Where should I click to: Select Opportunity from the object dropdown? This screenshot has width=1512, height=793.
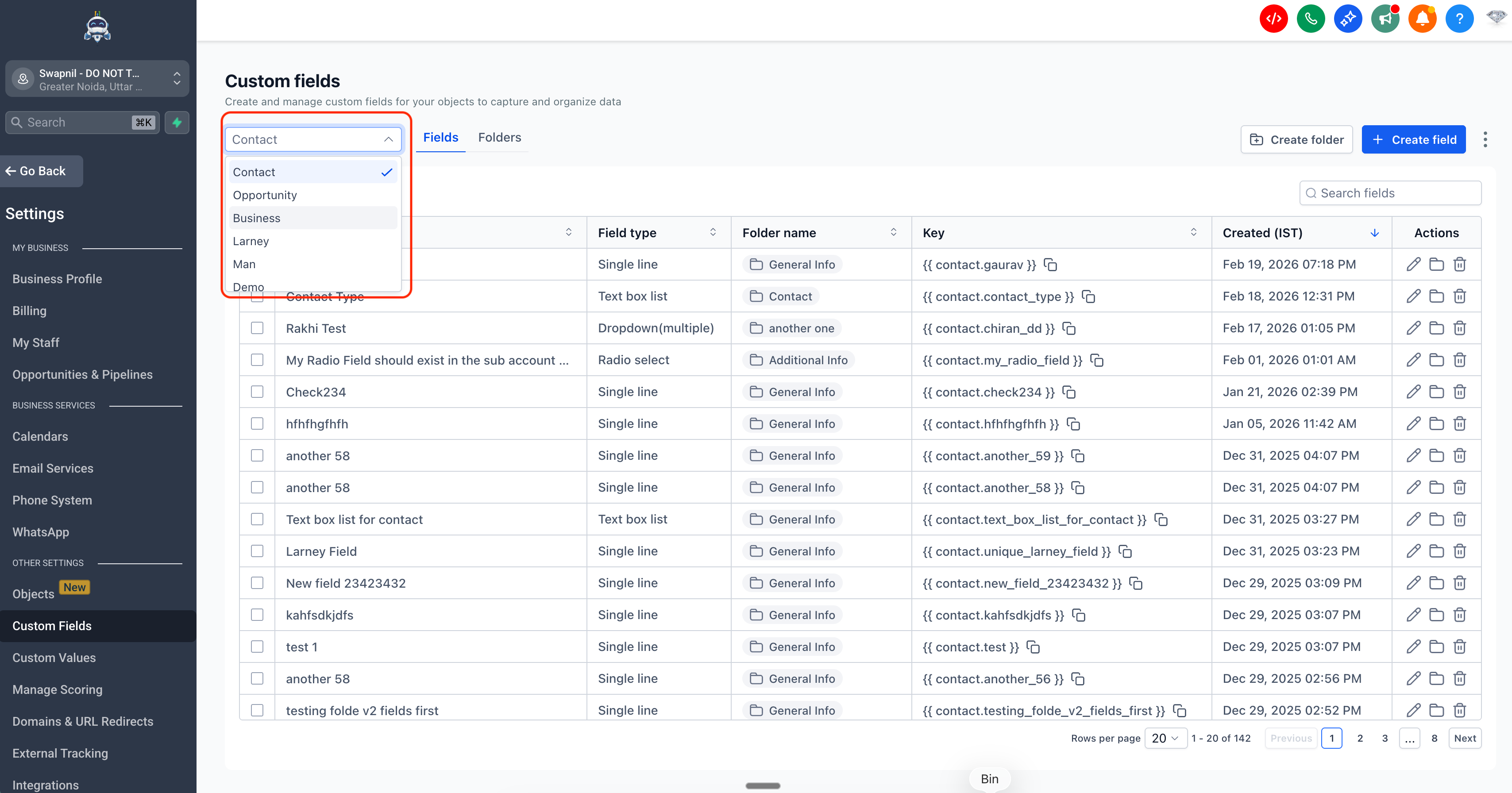click(265, 195)
